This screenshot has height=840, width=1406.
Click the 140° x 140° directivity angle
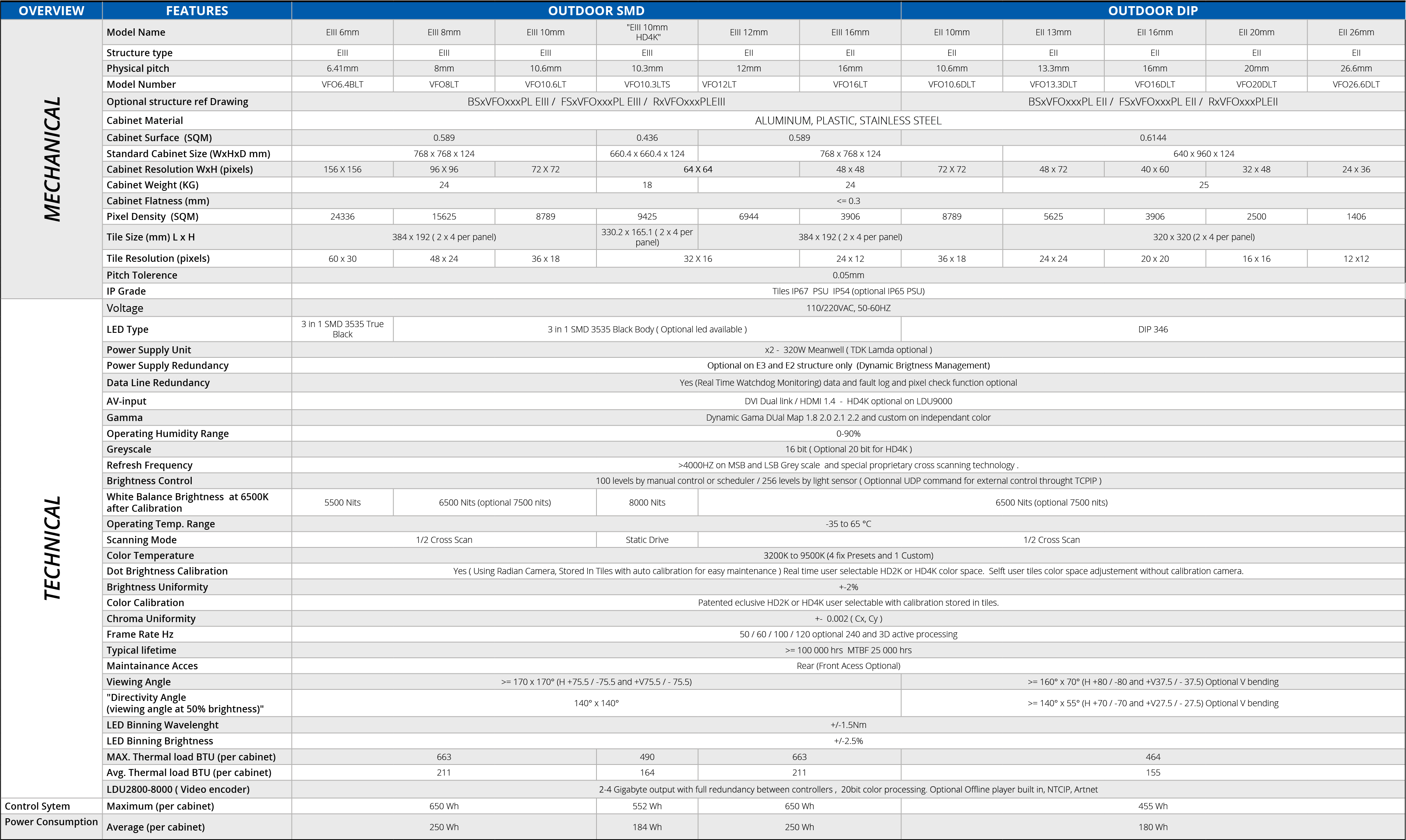pos(596,703)
